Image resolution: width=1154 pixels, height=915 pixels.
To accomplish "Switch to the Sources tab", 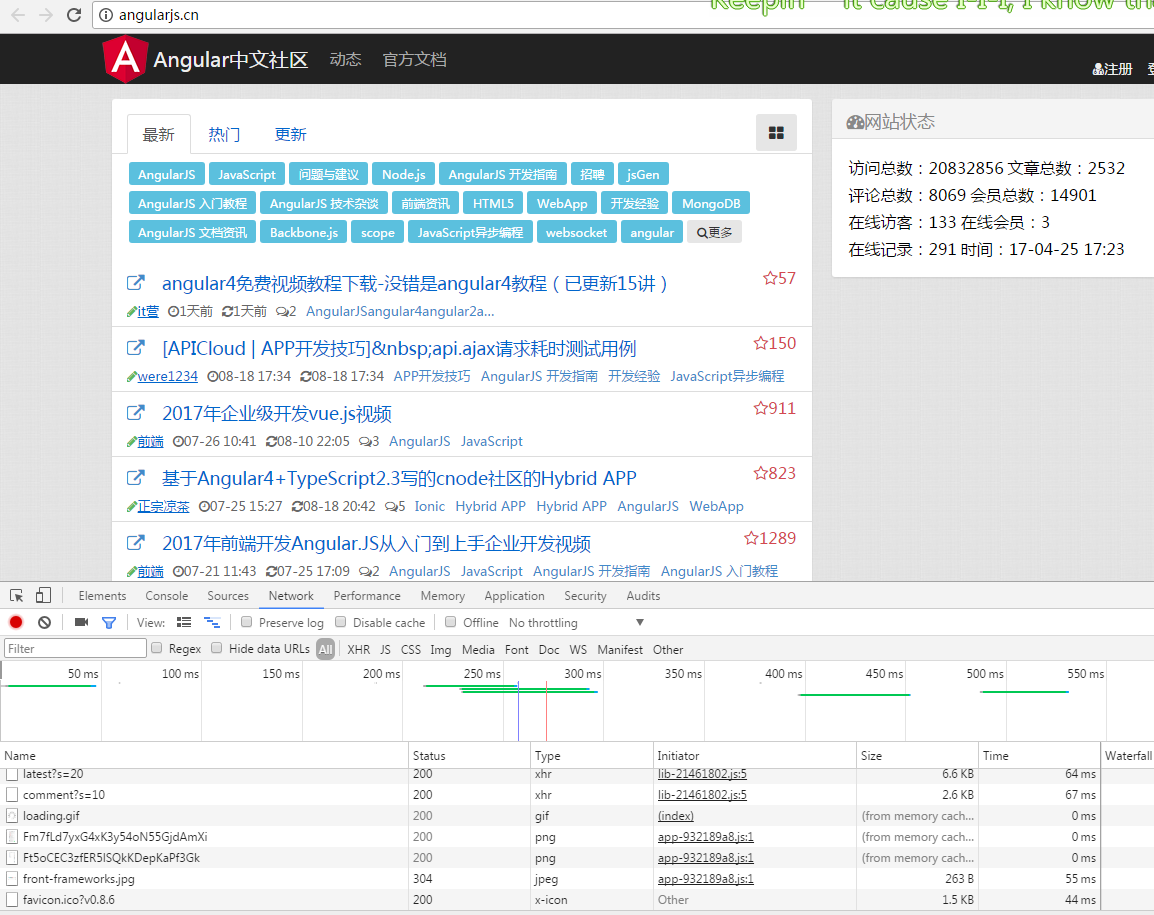I will tap(228, 596).
